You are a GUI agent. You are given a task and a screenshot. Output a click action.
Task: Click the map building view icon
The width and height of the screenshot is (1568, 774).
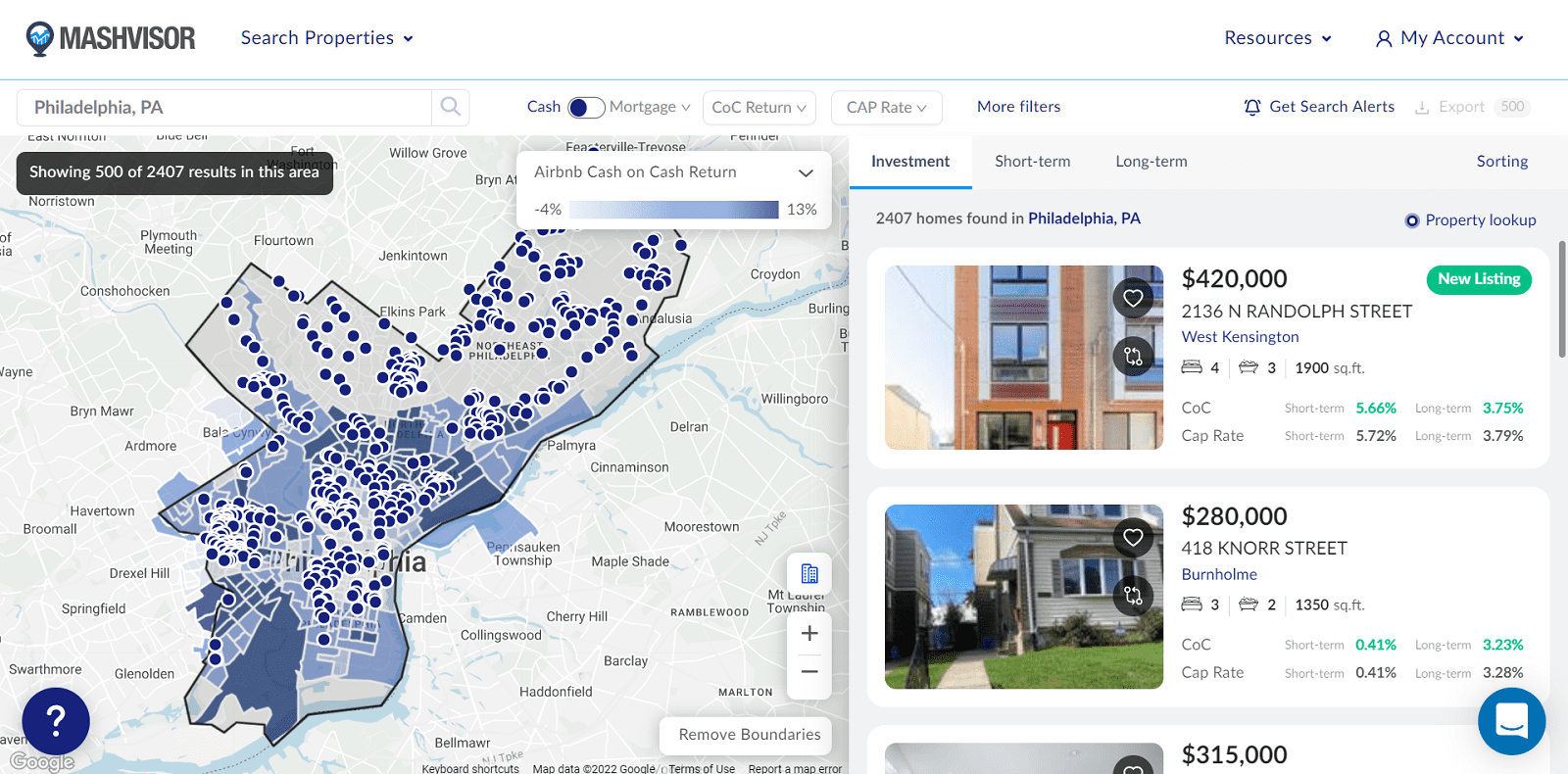[x=809, y=574]
